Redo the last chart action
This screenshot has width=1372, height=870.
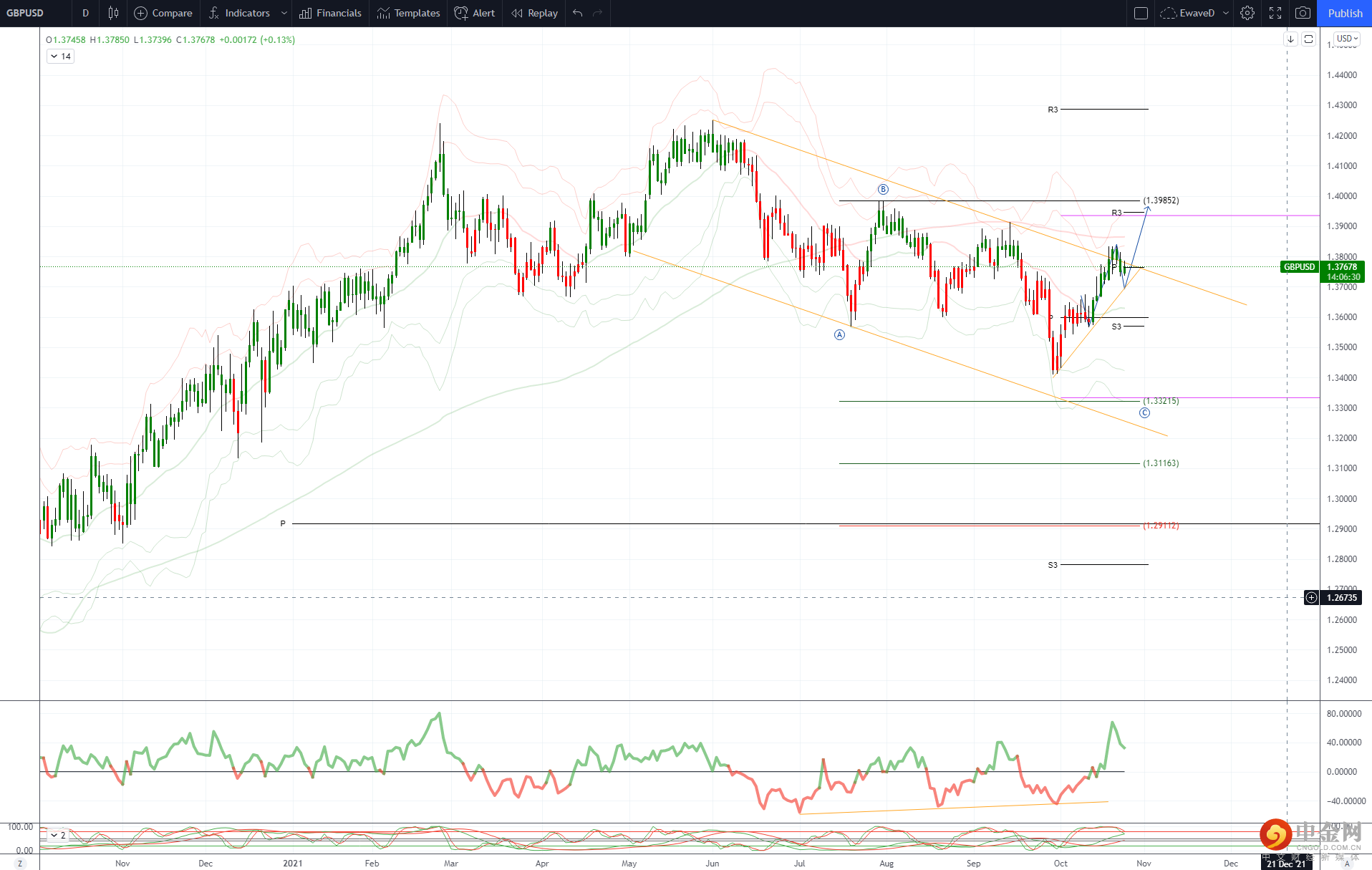(598, 13)
